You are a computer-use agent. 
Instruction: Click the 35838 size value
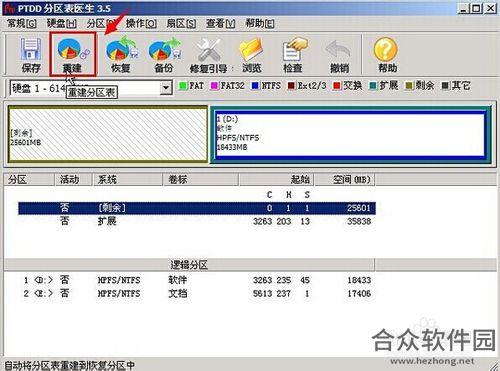pos(359,221)
